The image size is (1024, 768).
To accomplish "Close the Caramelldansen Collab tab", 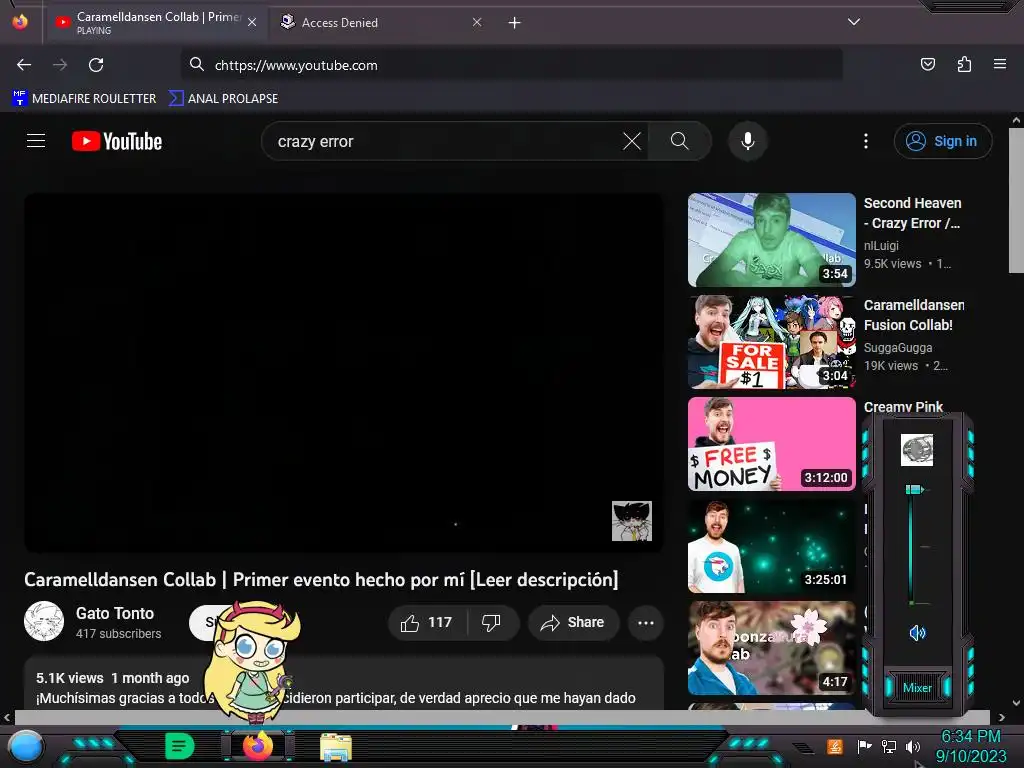I will click(252, 22).
